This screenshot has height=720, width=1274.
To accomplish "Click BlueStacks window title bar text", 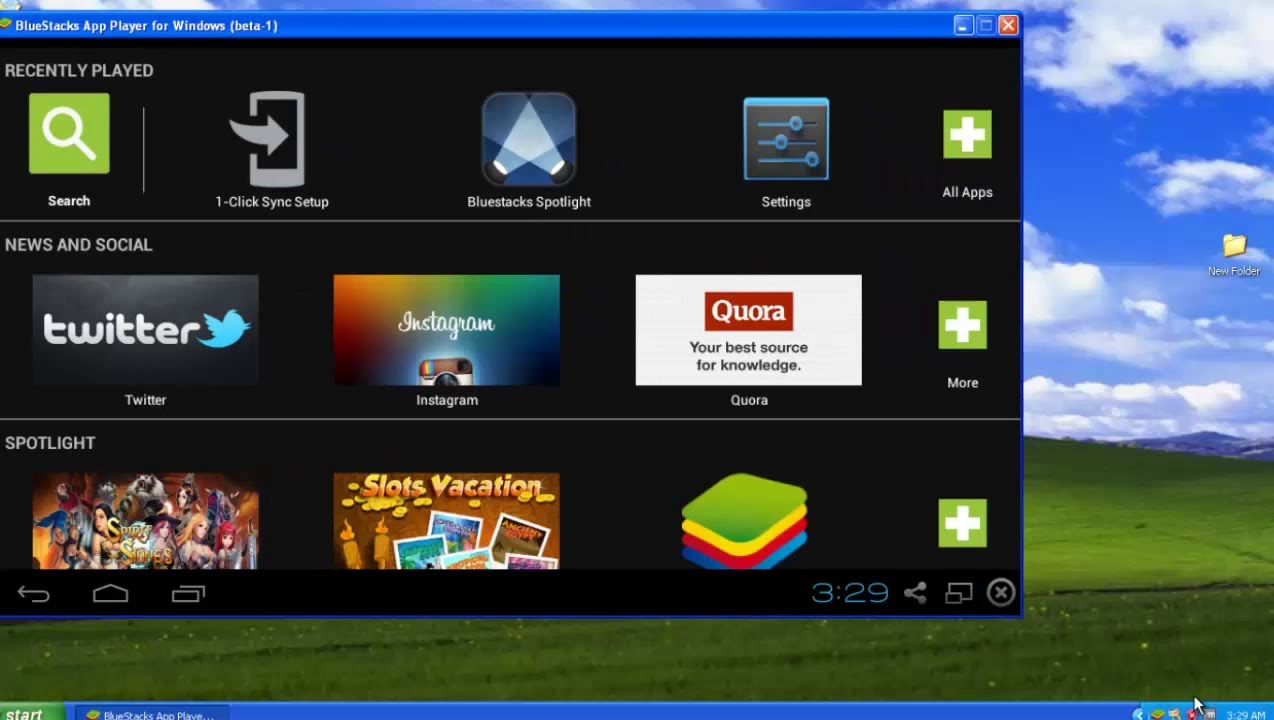I will [x=146, y=25].
